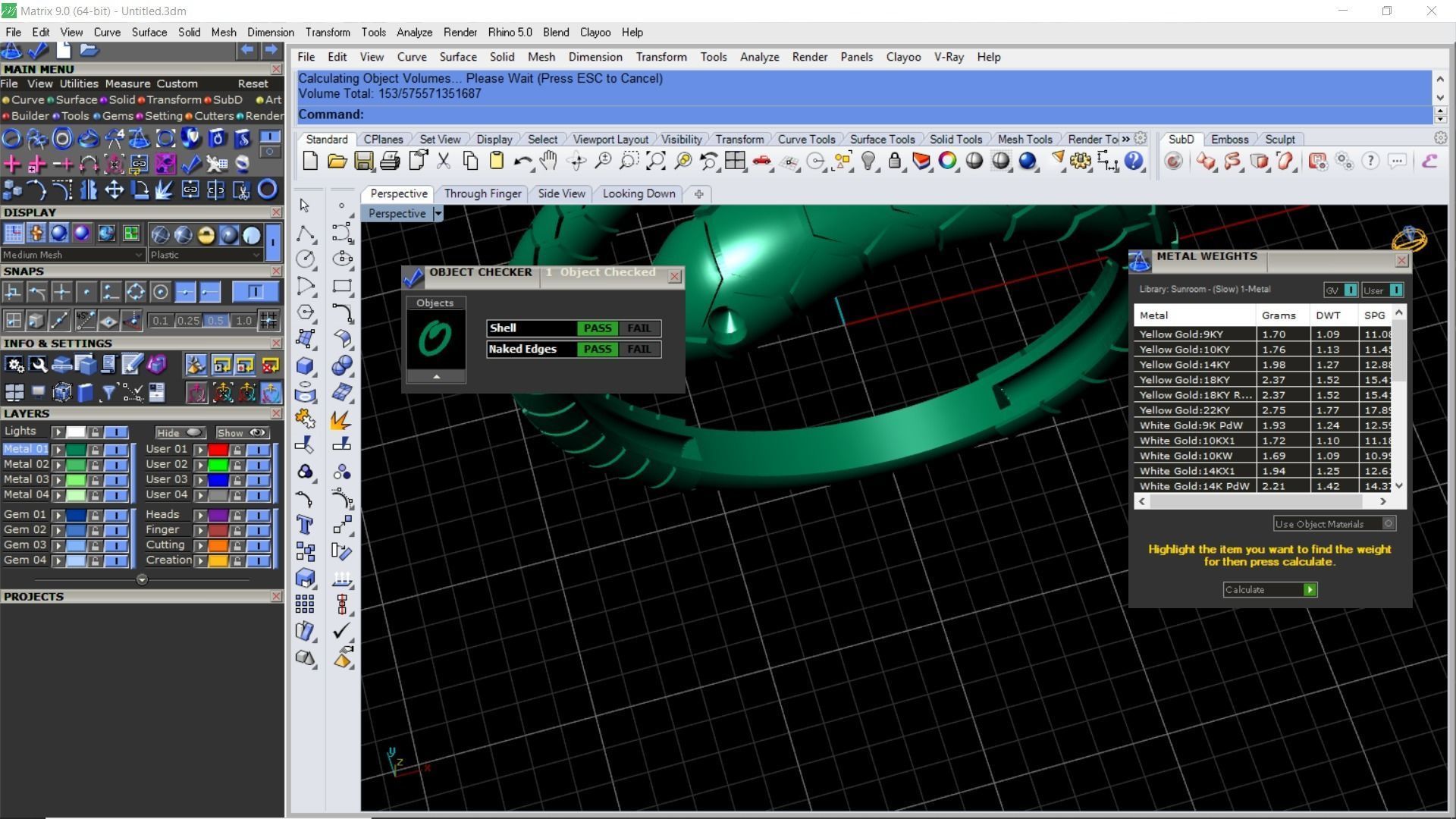1456x819 pixels.
Task: Toggle the Metal 01 layer lock
Action: click(x=95, y=450)
